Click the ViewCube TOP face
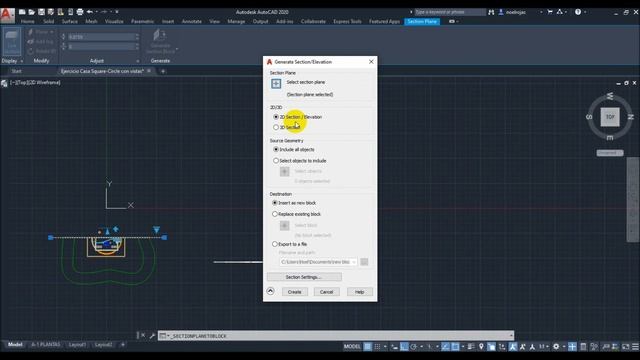Image resolution: width=640 pixels, height=360 pixels. coord(610,117)
